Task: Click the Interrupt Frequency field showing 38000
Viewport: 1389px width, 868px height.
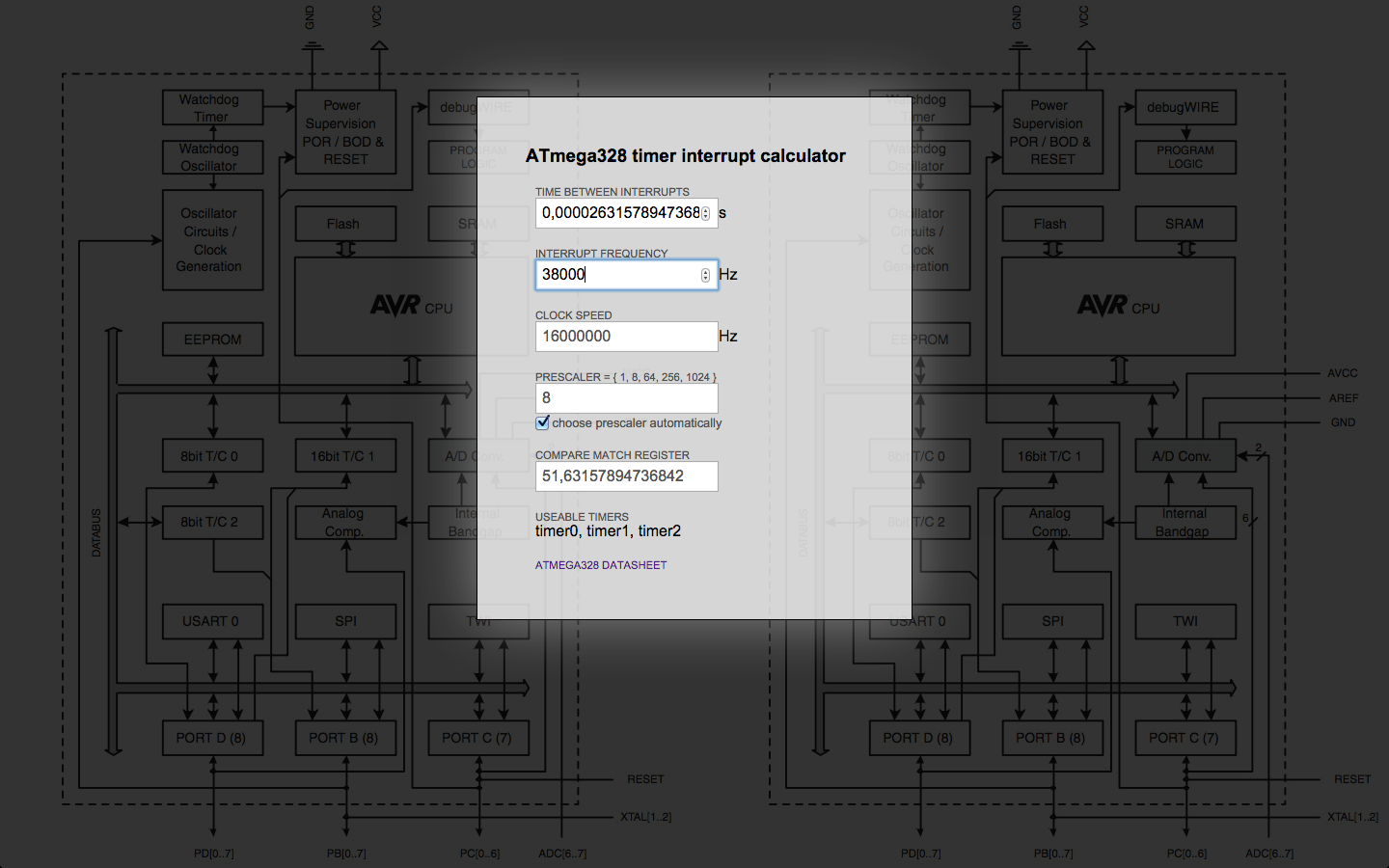Action: pos(626,275)
